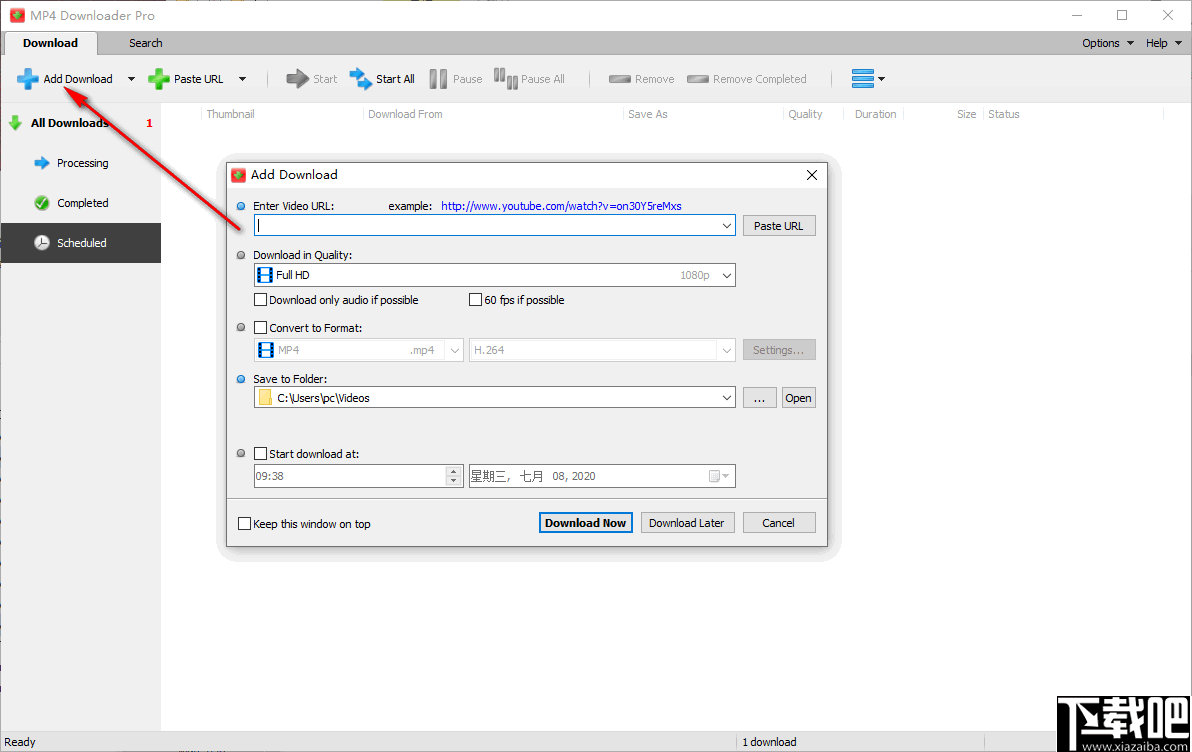This screenshot has height=752, width=1192.
Task: Expand the Save to Folder dropdown
Action: coord(727,398)
